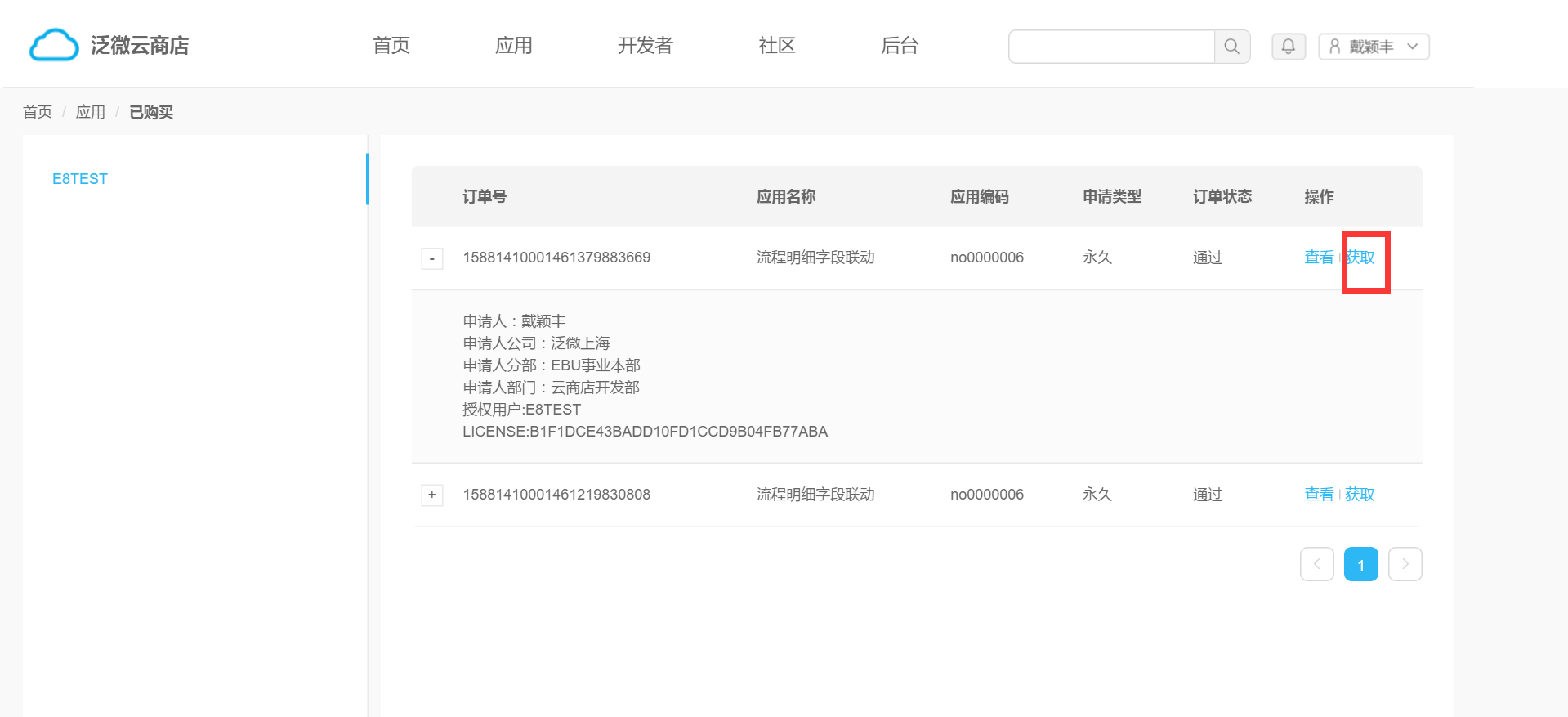Screen dimensions: 1568x717
Task: Click the 应用名称 column header
Action: 786,196
